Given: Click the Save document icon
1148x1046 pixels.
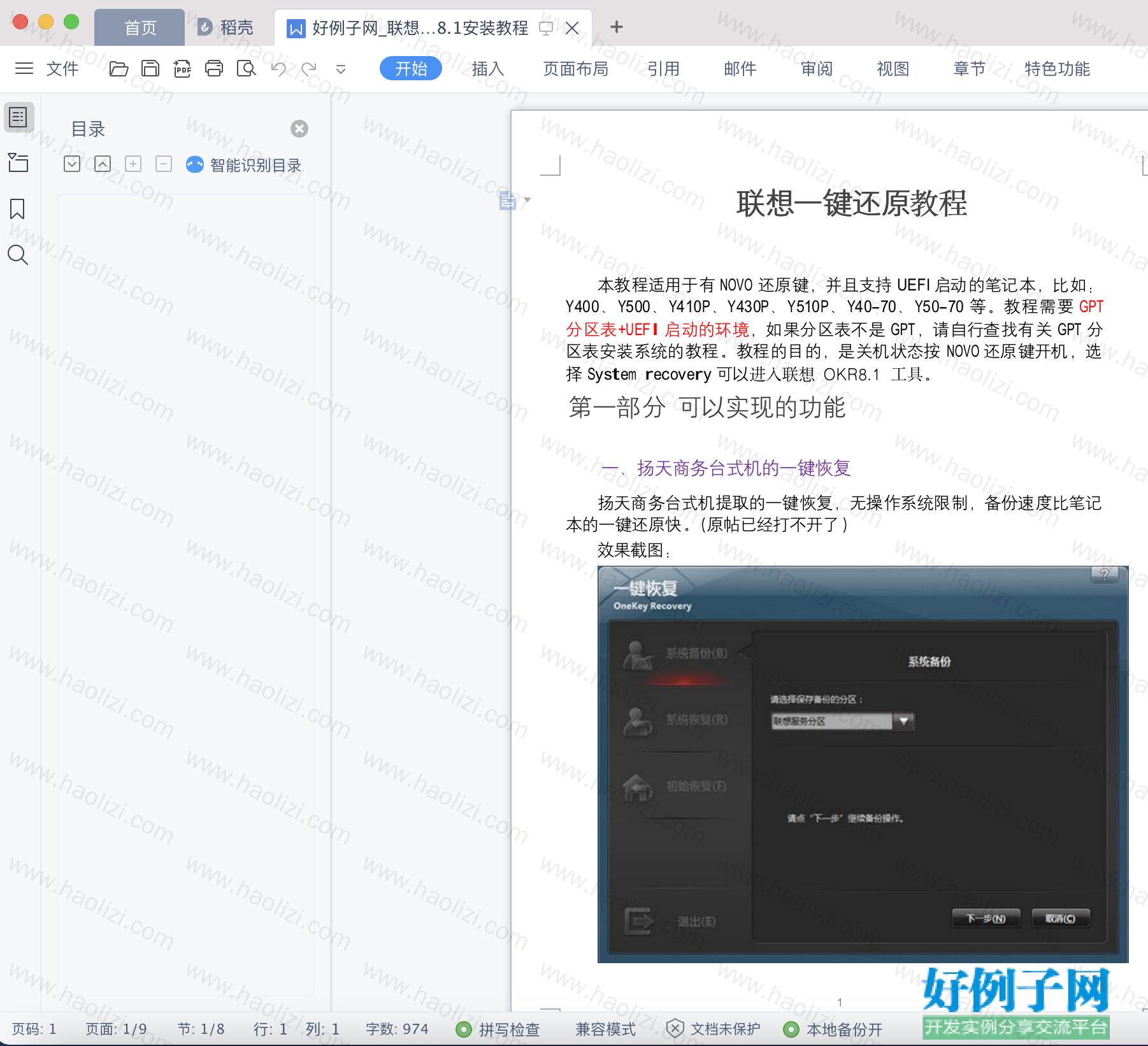Looking at the screenshot, I should coord(150,68).
